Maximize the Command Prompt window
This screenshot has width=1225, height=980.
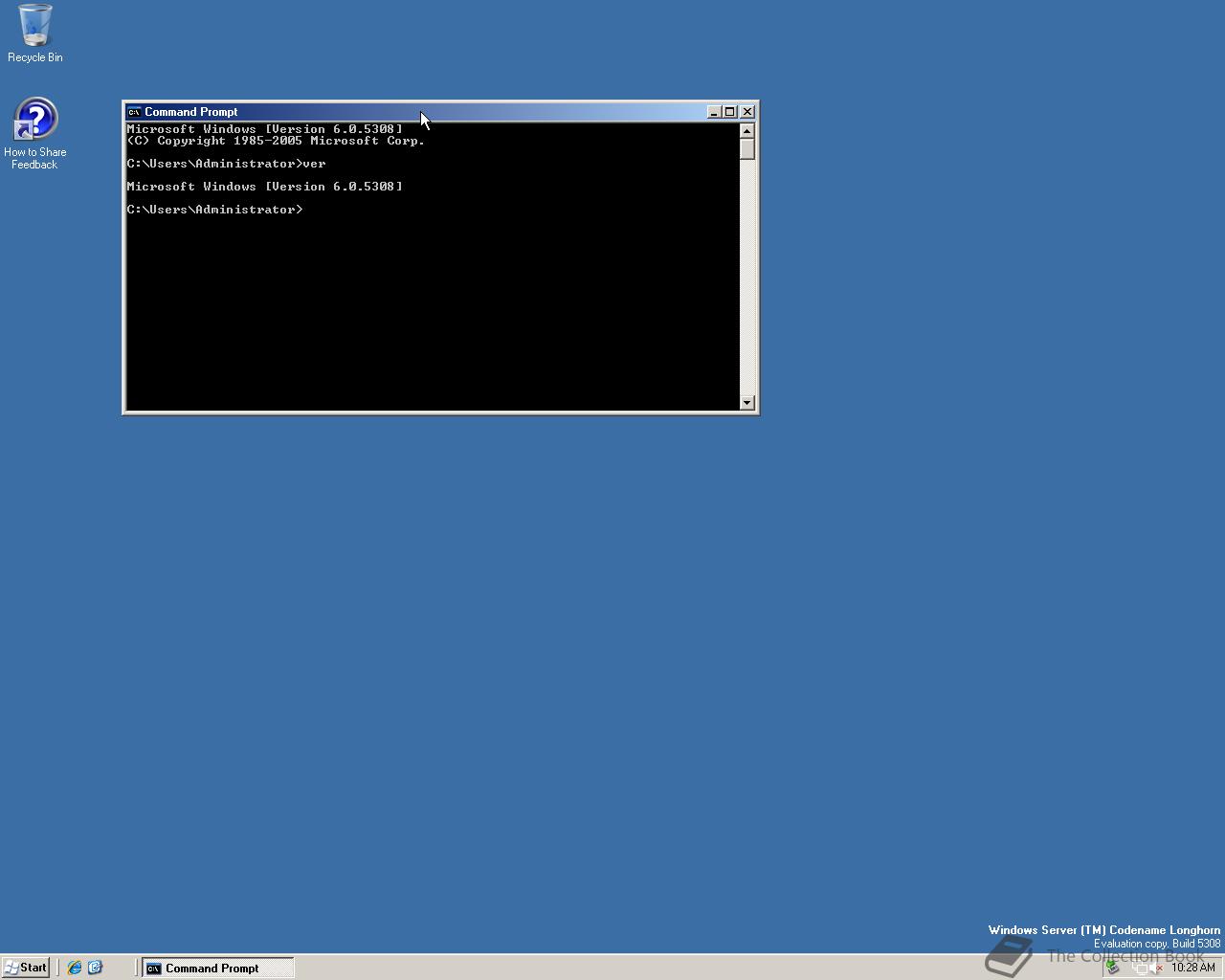729,112
